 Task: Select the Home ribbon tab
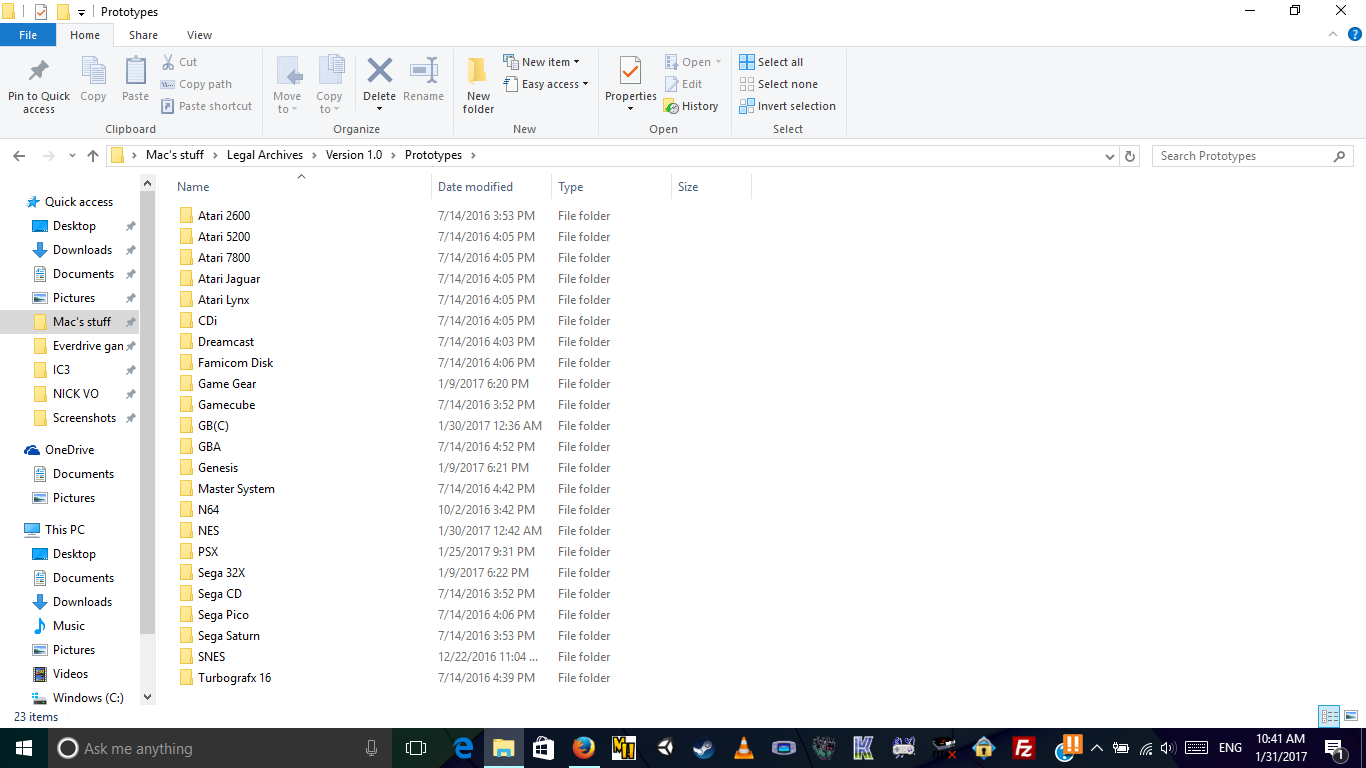[x=85, y=35]
